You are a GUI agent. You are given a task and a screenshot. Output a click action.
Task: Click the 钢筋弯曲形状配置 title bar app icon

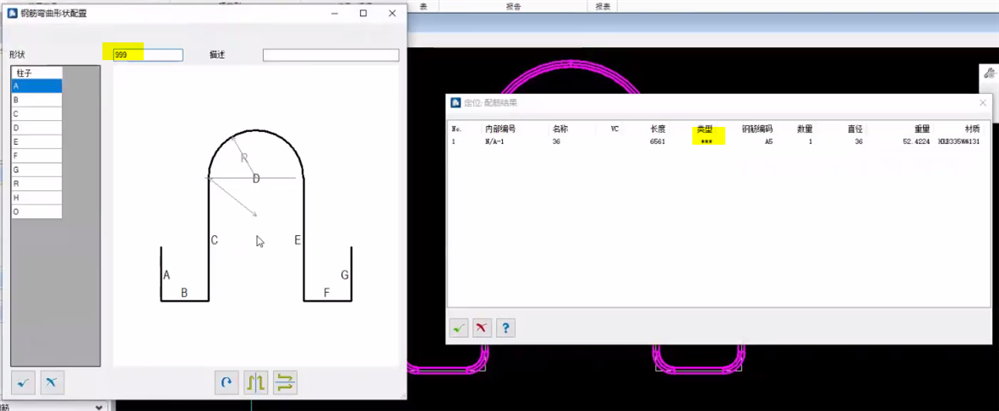pyautogui.click(x=12, y=13)
